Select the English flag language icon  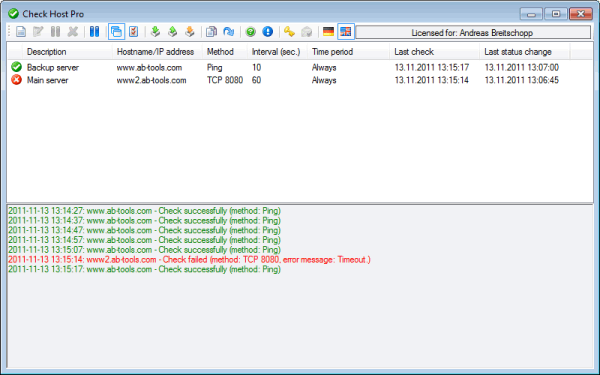pyautogui.click(x=346, y=31)
